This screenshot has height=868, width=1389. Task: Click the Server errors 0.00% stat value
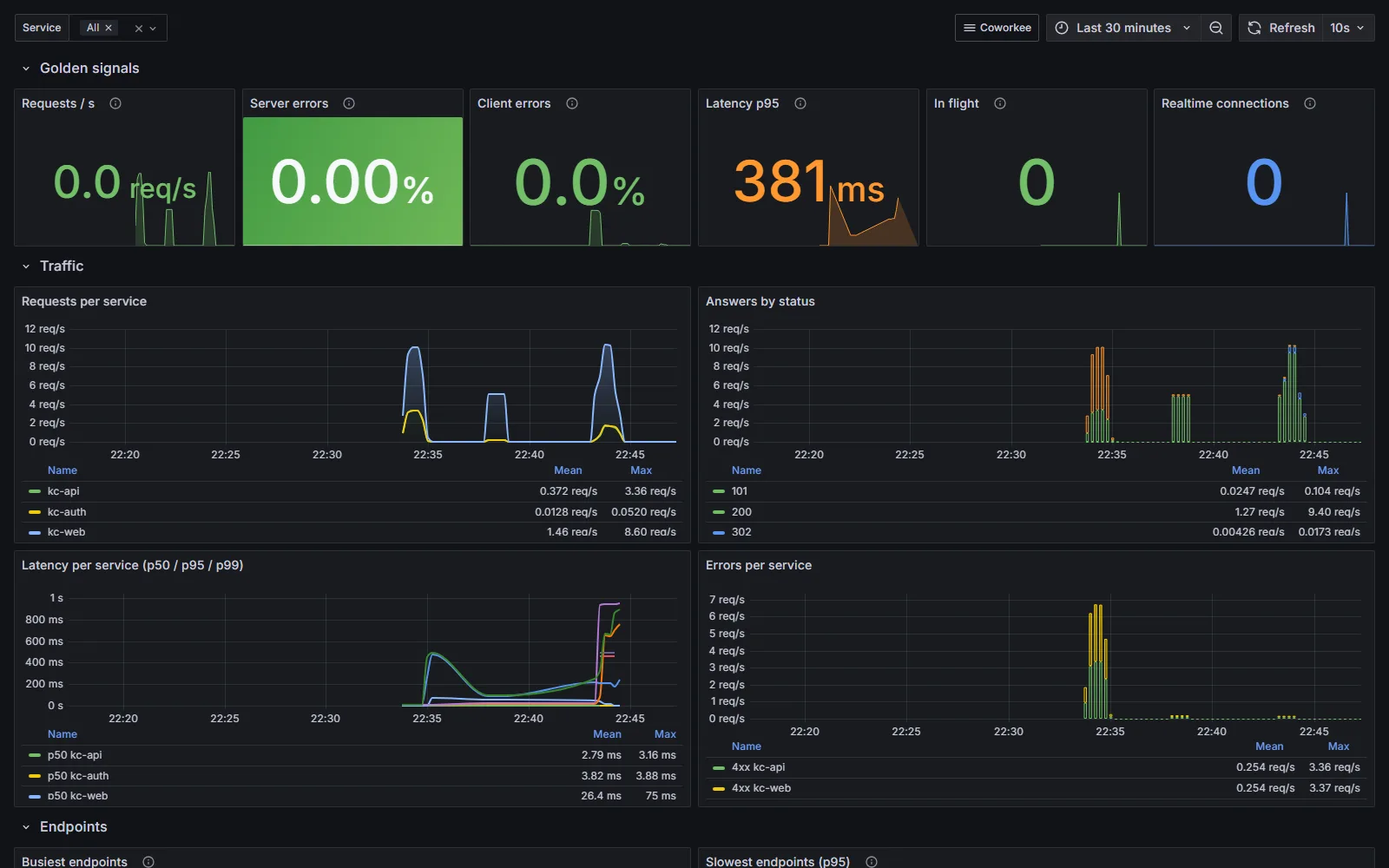pos(352,182)
